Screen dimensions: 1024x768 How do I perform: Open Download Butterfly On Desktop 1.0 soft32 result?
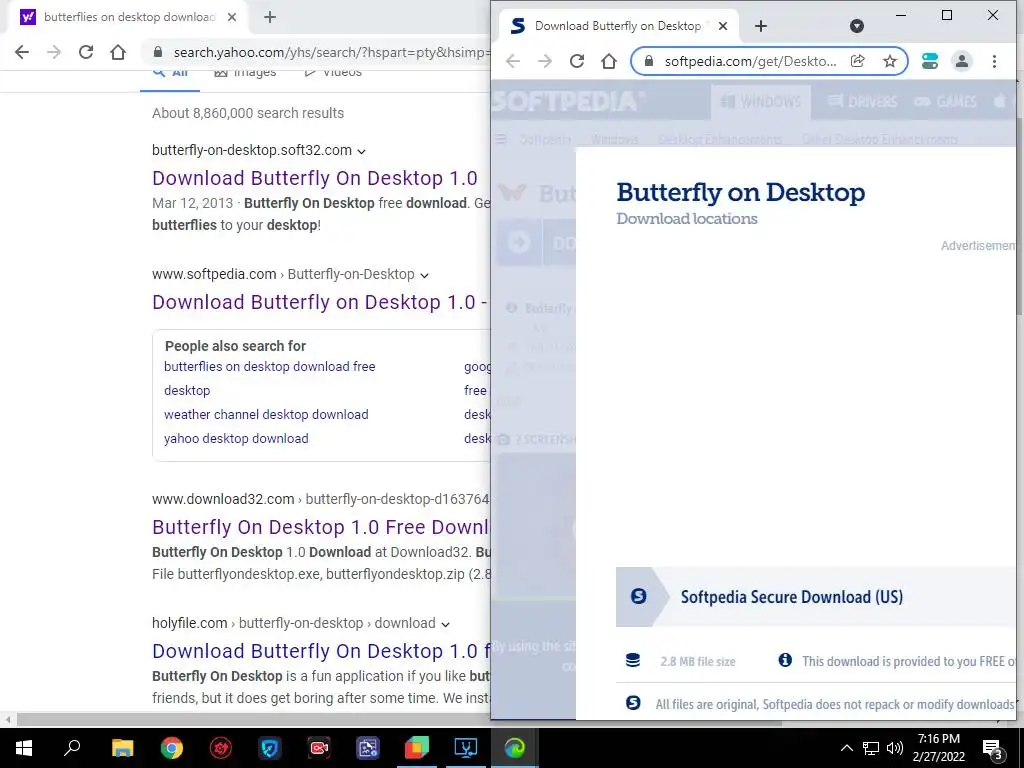[x=315, y=178]
